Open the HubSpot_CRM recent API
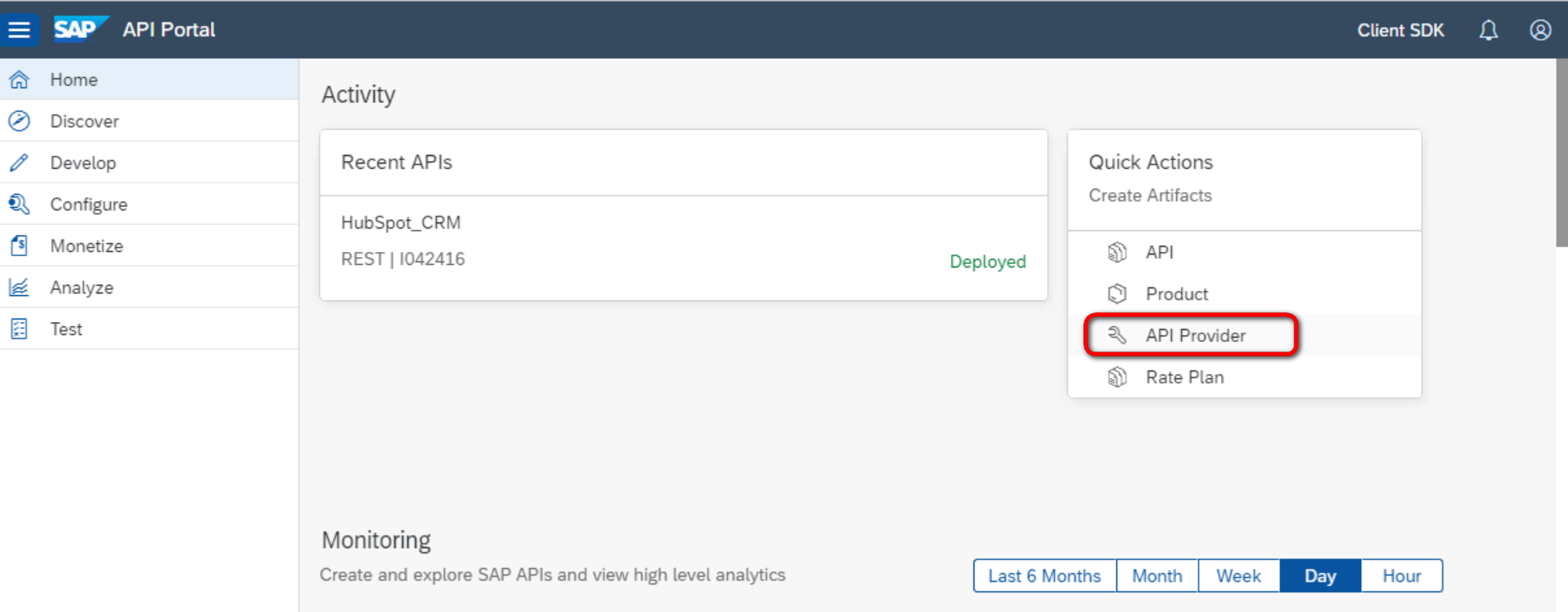This screenshot has width=1568, height=612. 401,222
